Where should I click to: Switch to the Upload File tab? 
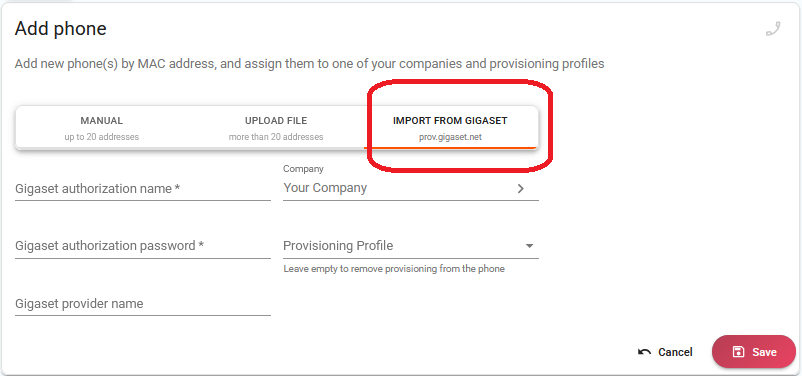pyautogui.click(x=276, y=128)
